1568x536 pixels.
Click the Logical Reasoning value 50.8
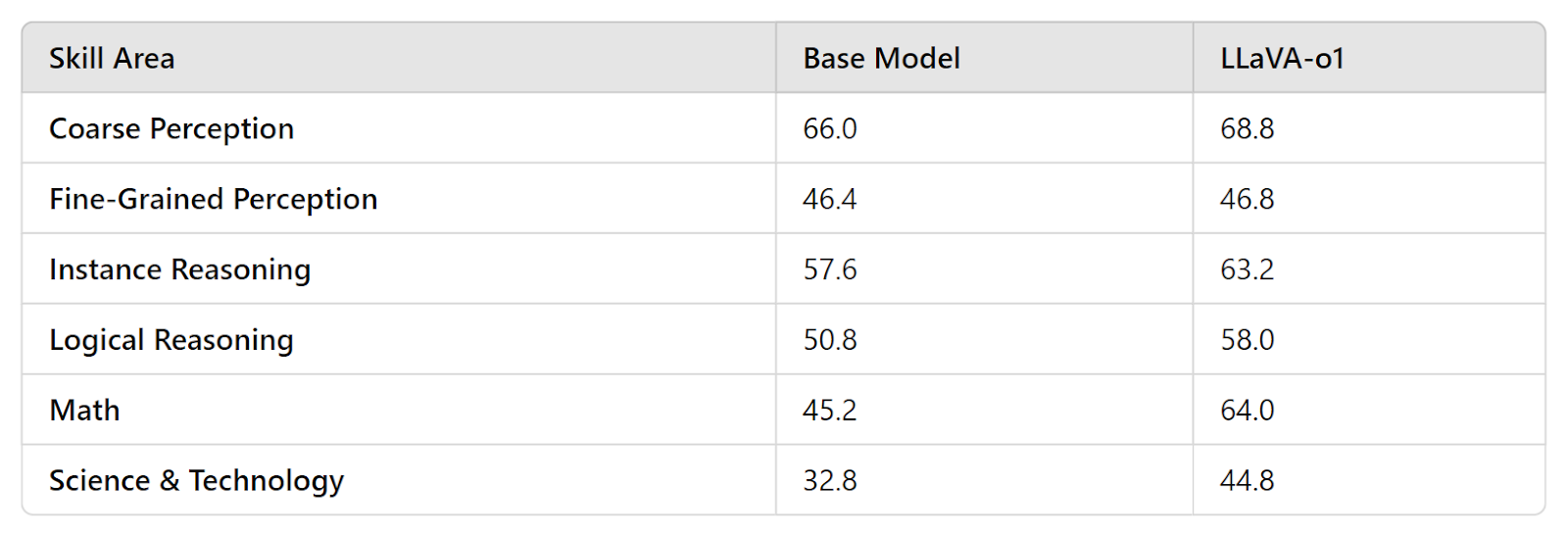(830, 340)
